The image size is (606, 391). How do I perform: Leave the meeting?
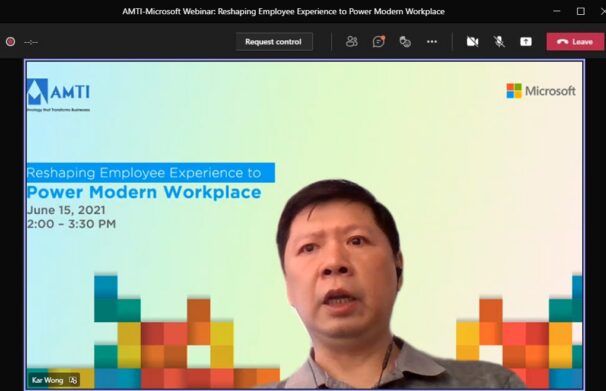(x=575, y=42)
